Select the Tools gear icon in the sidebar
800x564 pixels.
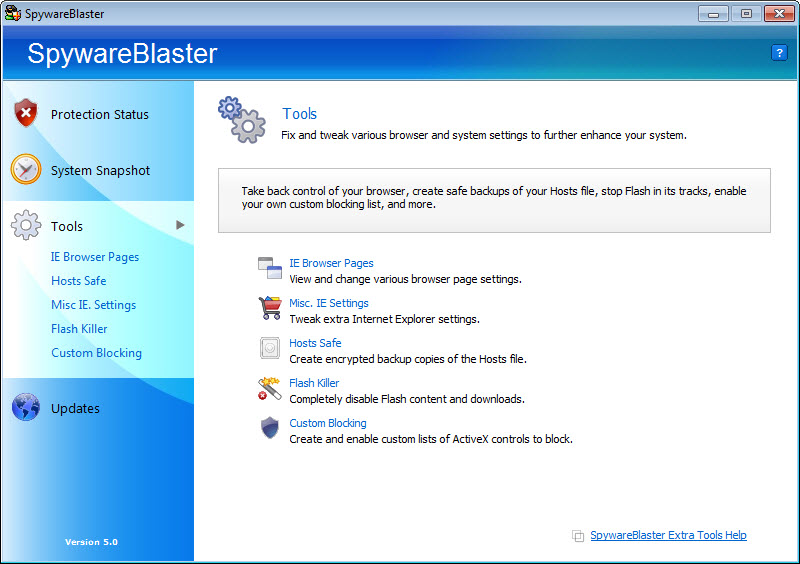point(26,225)
